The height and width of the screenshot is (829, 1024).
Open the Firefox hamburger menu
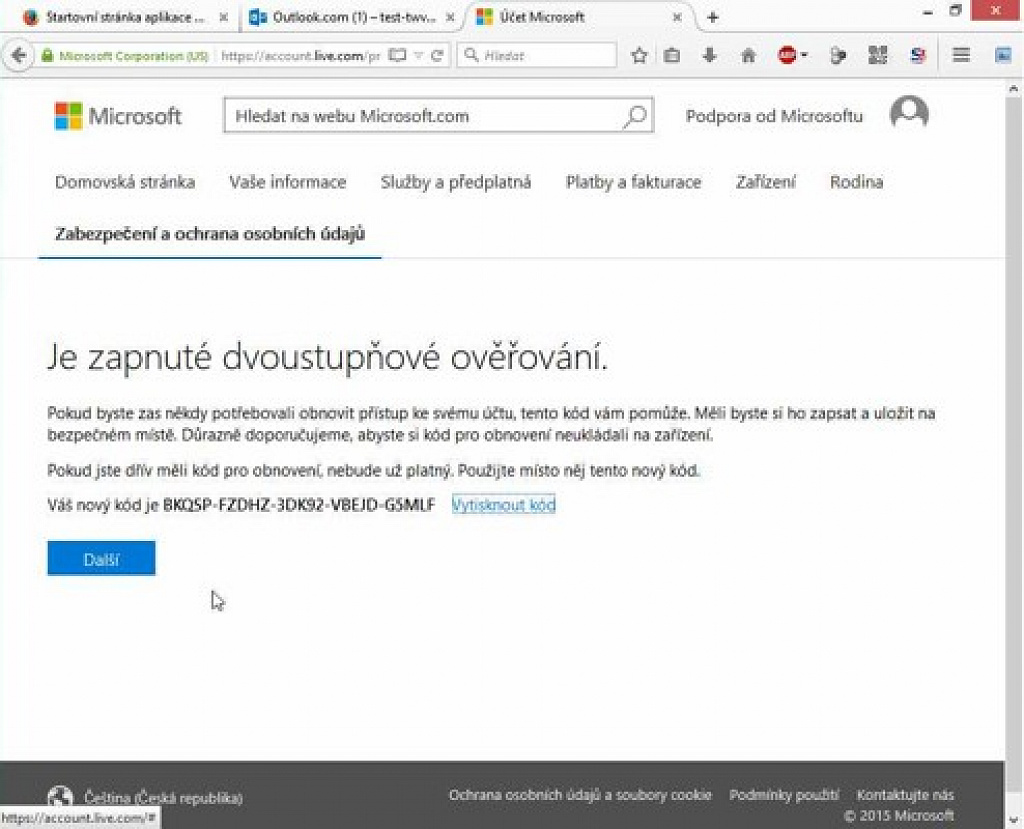961,56
